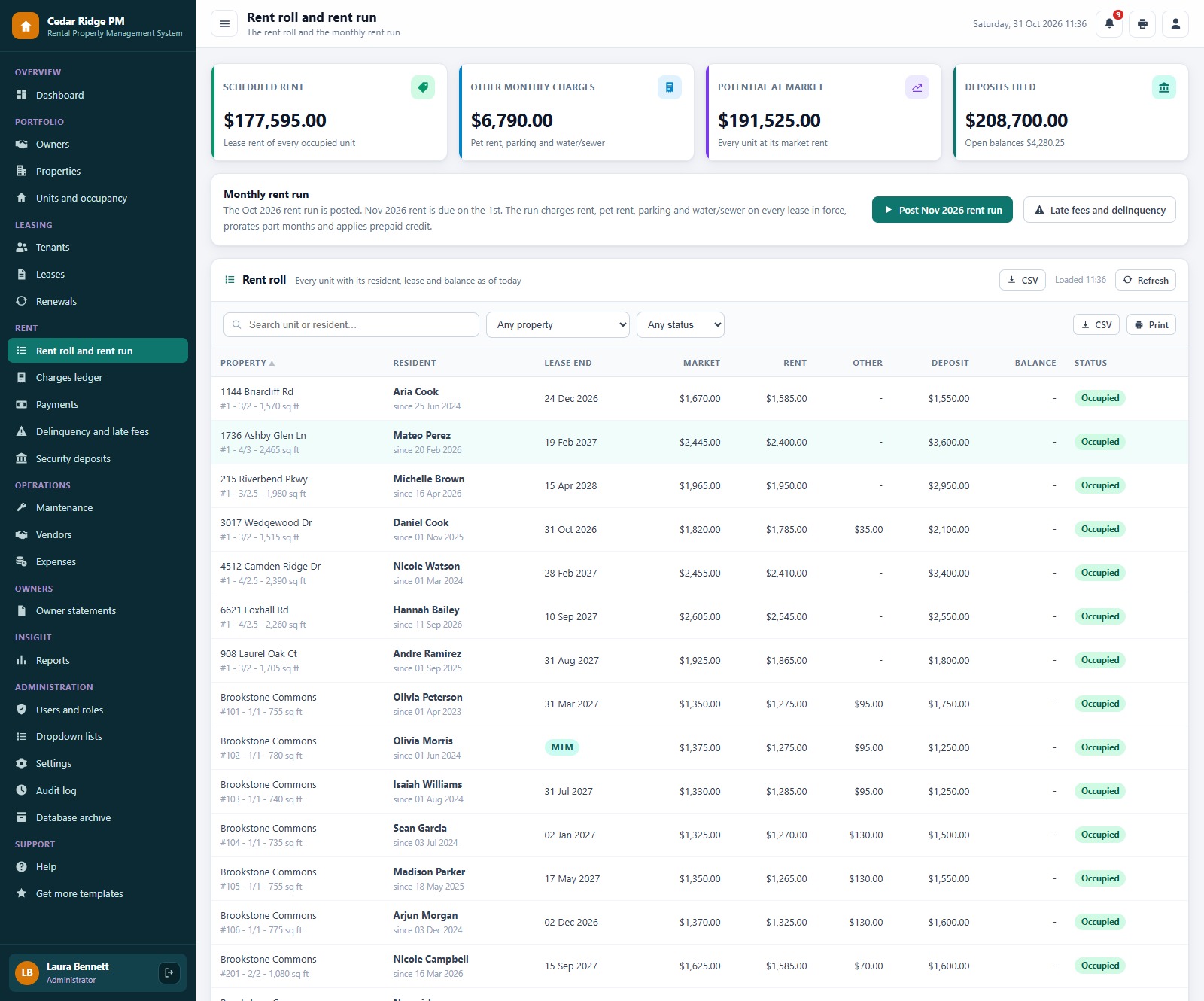Open Late fees and delinquency button
This screenshot has height=1001, width=1204.
tap(1099, 210)
